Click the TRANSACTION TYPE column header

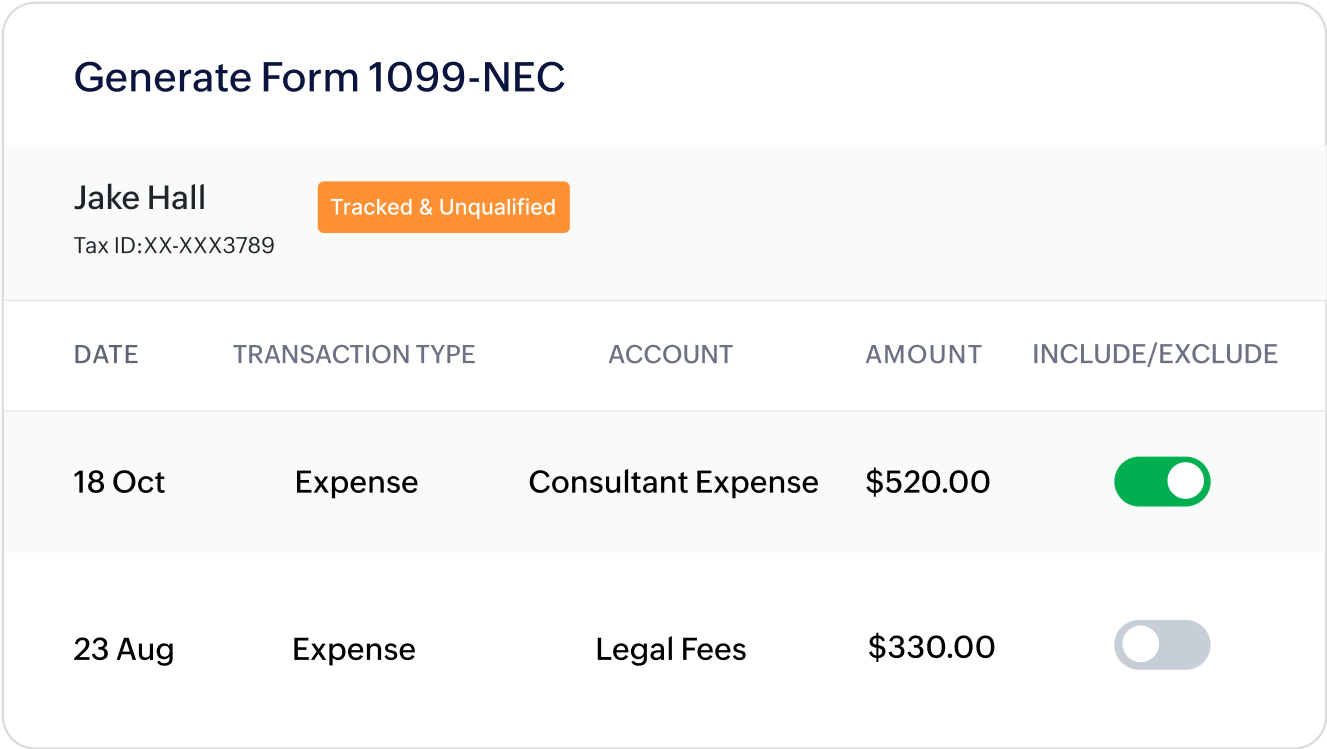(354, 354)
